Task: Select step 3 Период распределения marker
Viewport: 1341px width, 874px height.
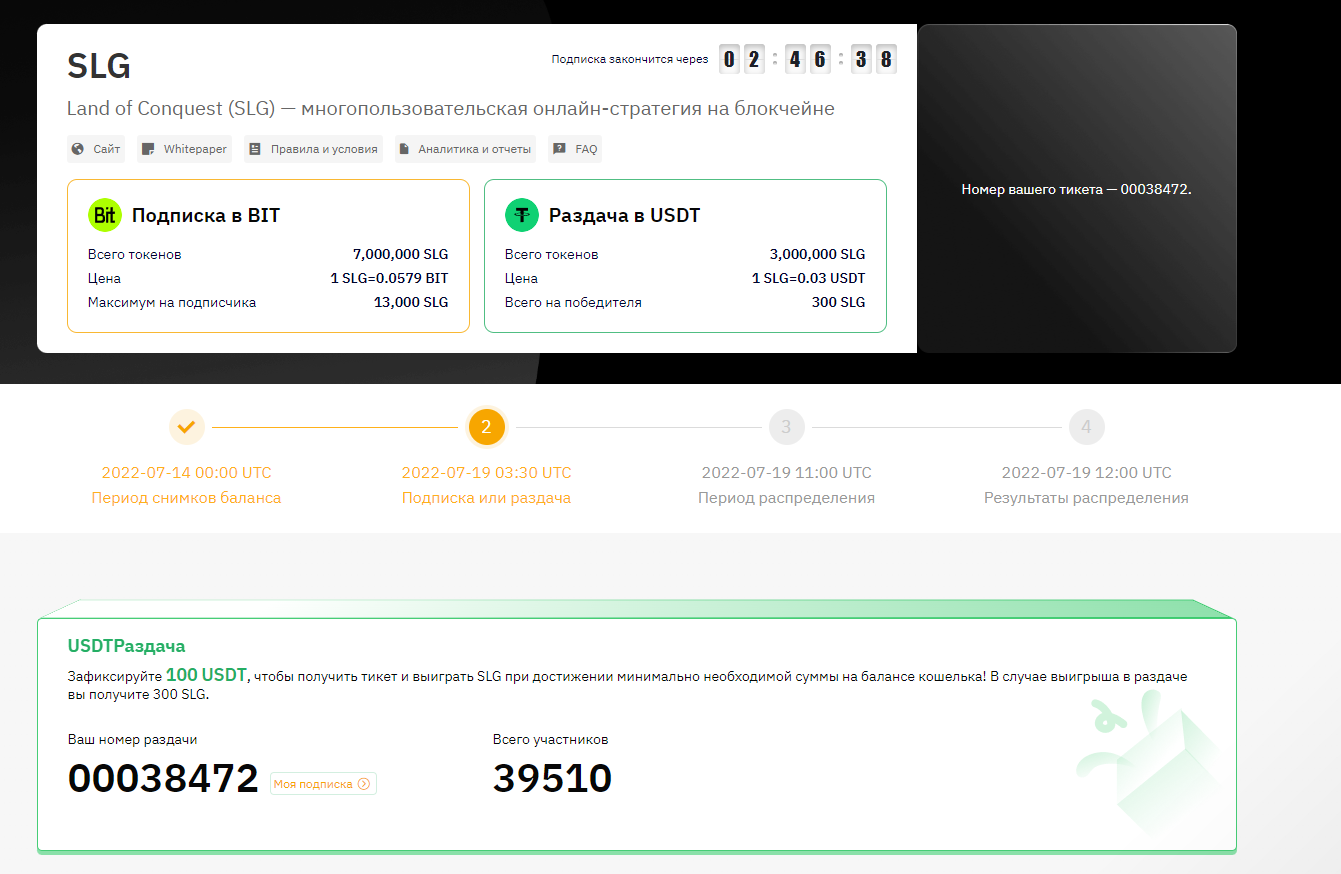Action: [x=786, y=428]
